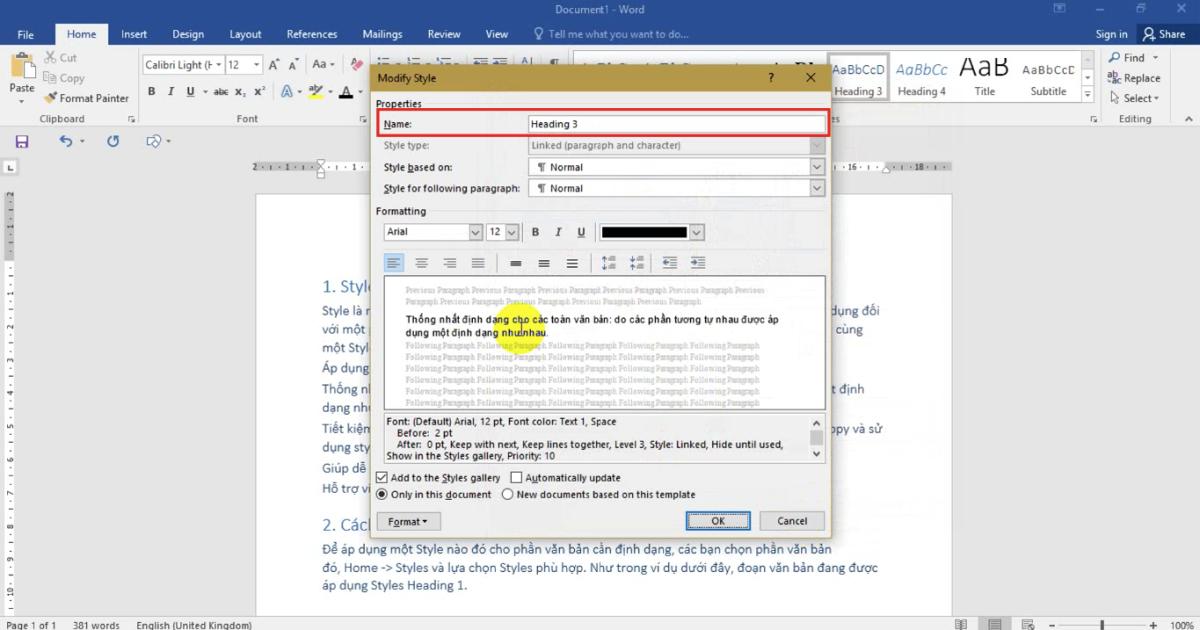This screenshot has height=630, width=1200.
Task: Click the Redo/Repeat icon in quick access toolbar
Action: 113,142
